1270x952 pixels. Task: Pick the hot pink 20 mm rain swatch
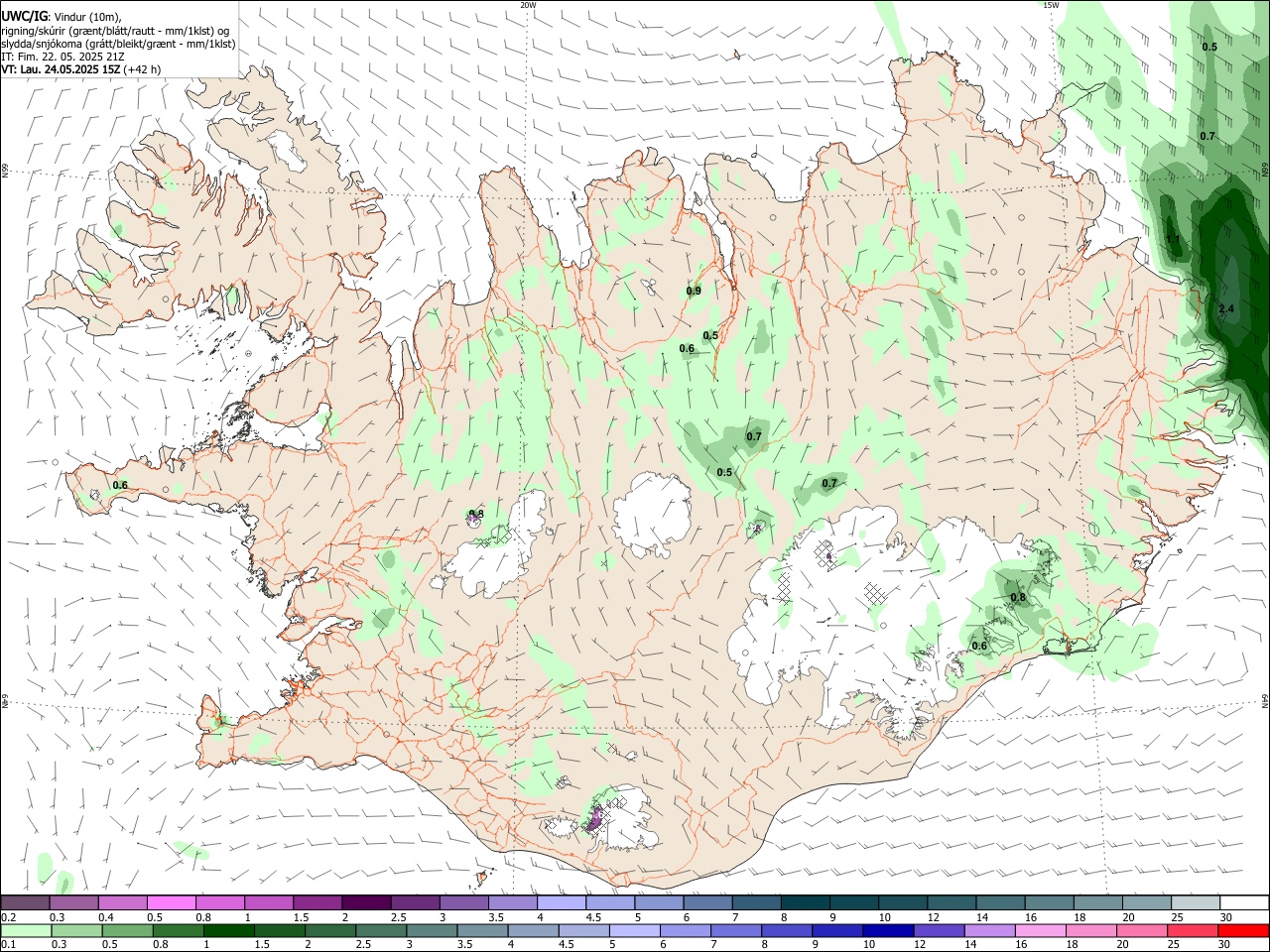(1141, 930)
